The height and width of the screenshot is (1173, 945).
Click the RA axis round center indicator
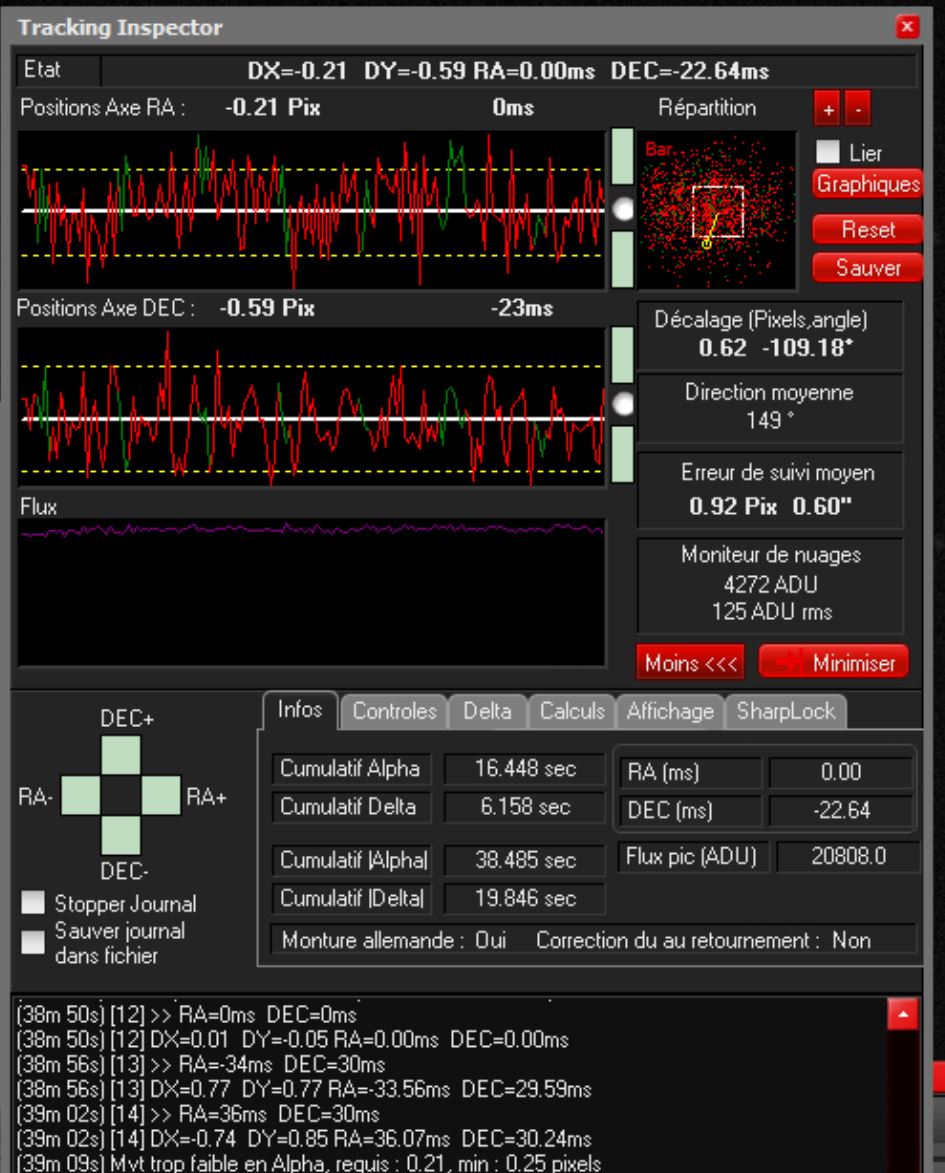tap(623, 209)
